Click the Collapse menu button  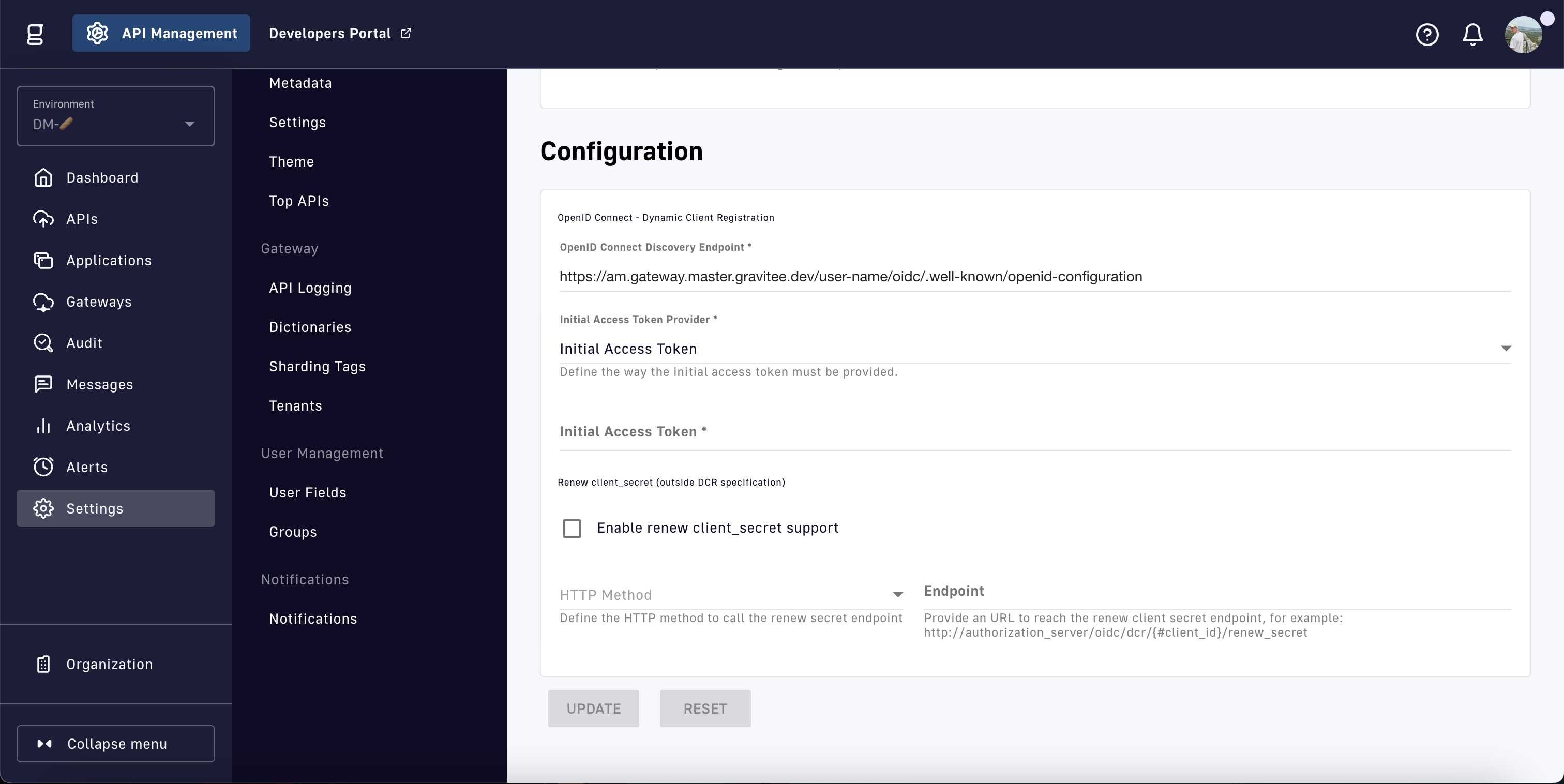click(115, 743)
